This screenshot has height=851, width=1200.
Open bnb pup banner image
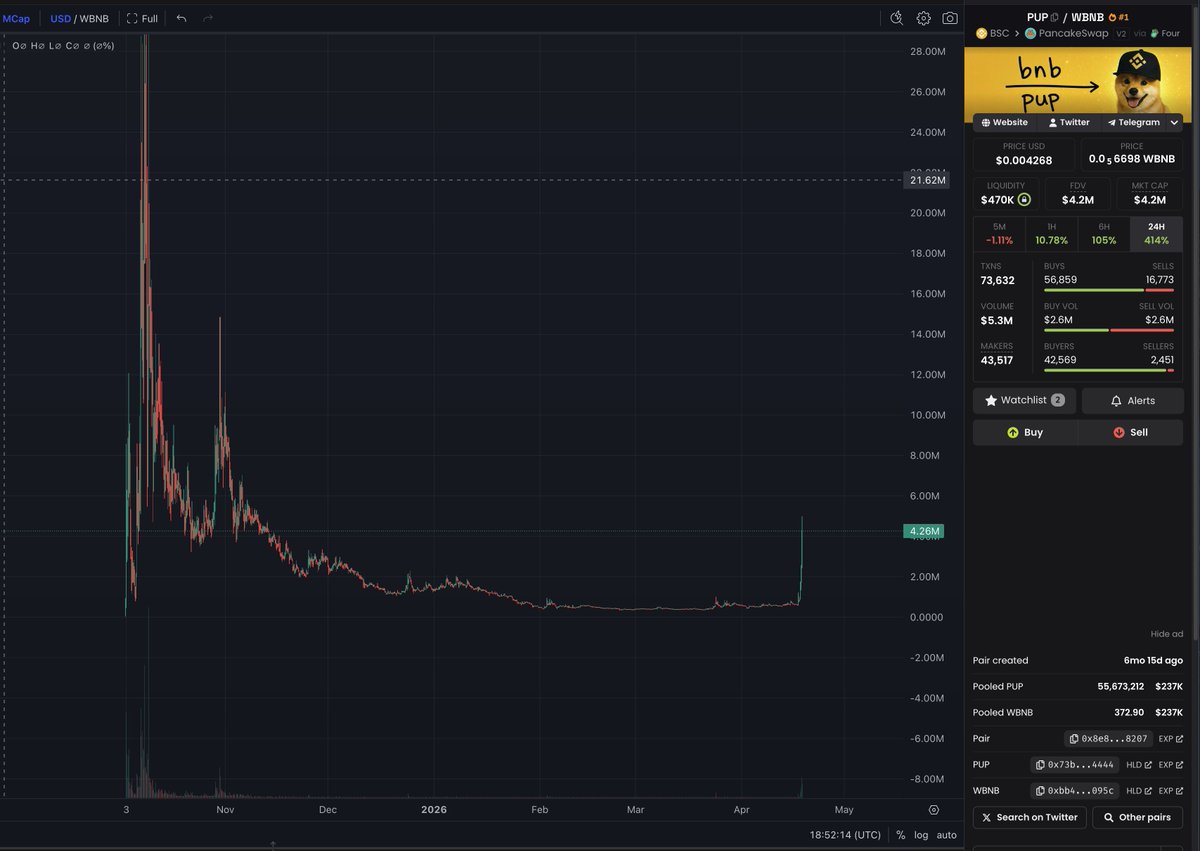[x=1078, y=81]
